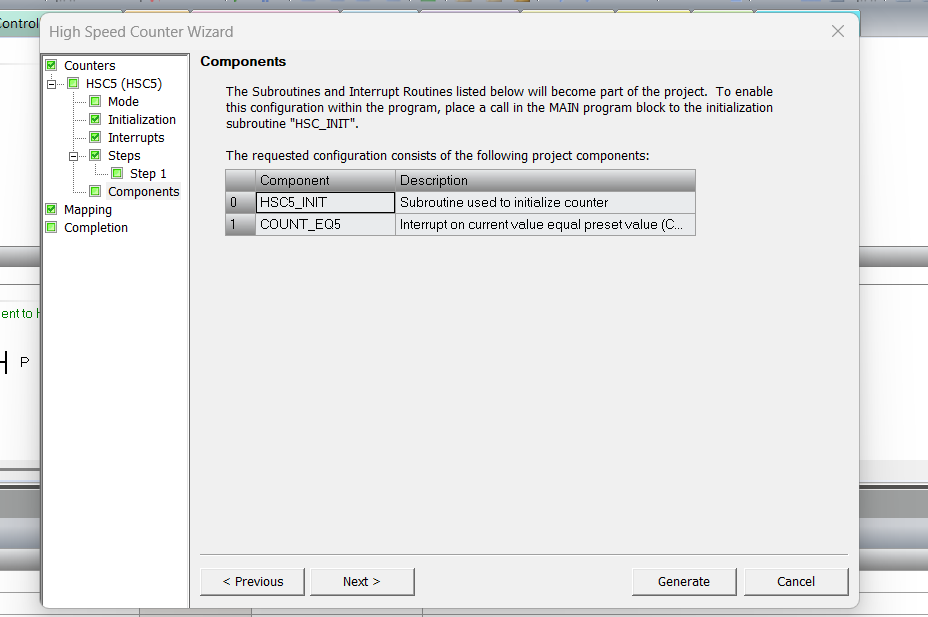
Task: Open the Completion page in wizard tree
Action: coord(96,228)
